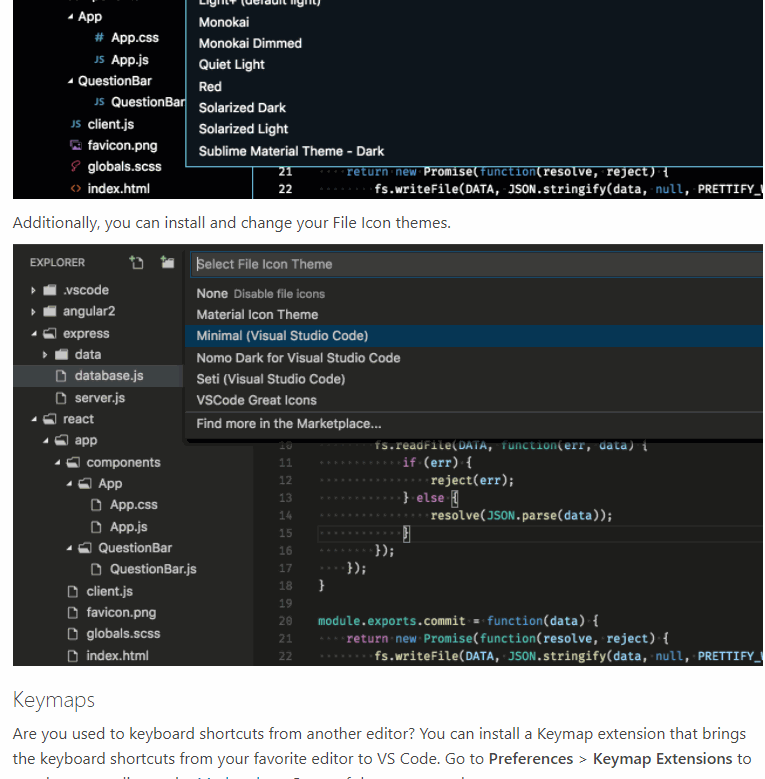Click the '} else {' code line
The height and width of the screenshot is (779, 765).
pyautogui.click(x=430, y=498)
